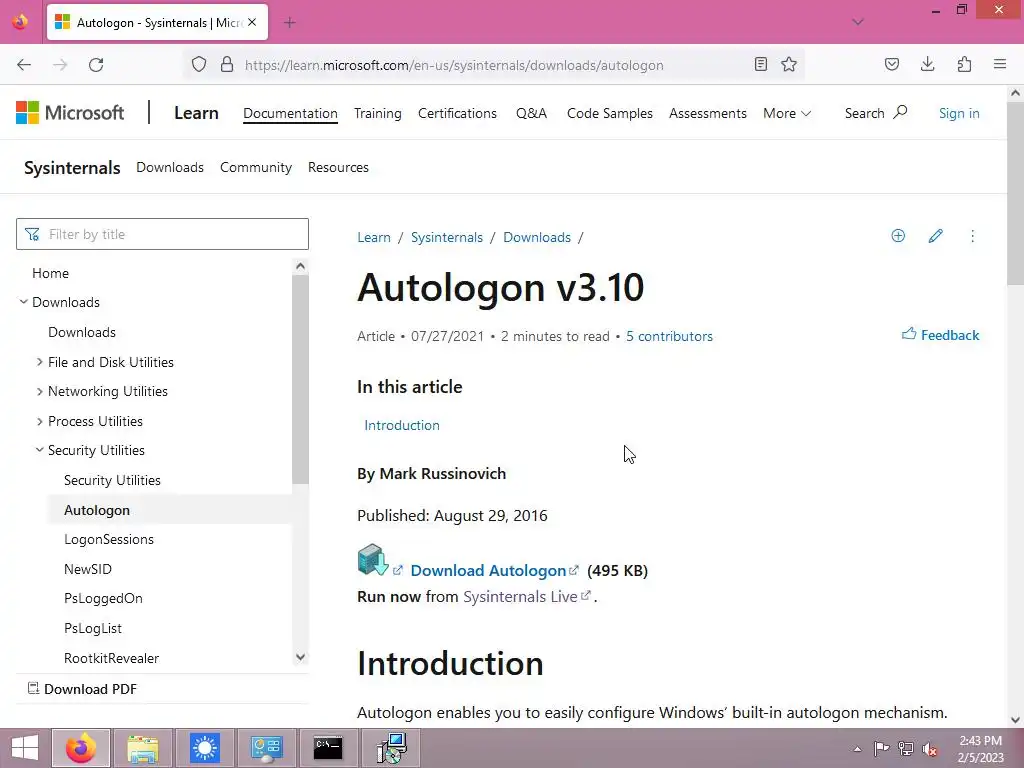Open File Explorer from taskbar
This screenshot has height=768, width=1024.
click(x=143, y=748)
